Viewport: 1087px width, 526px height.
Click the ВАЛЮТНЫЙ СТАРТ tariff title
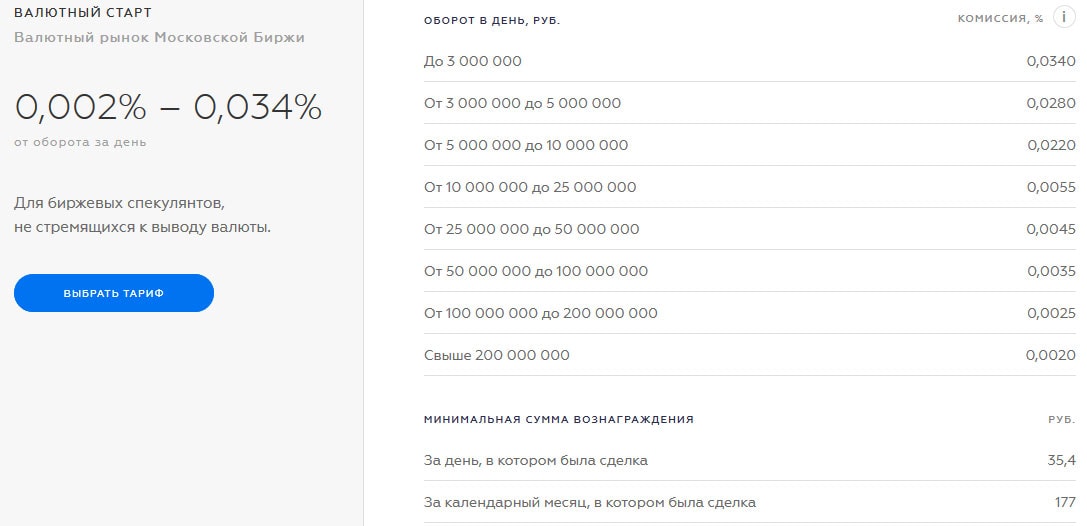click(83, 13)
